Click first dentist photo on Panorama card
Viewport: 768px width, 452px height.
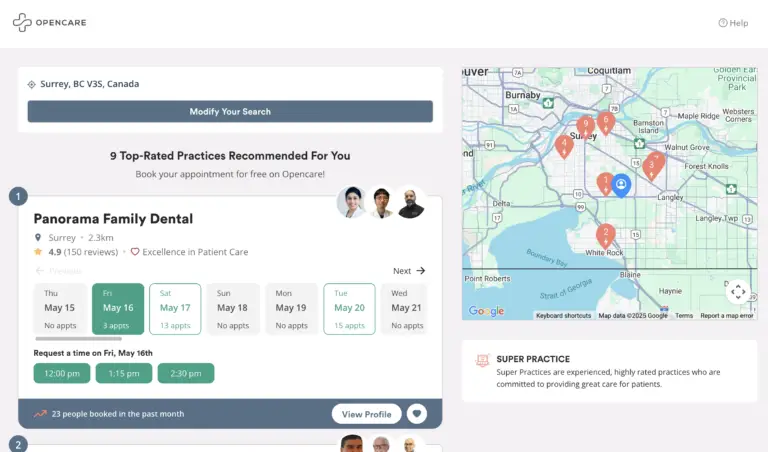pyautogui.click(x=352, y=202)
